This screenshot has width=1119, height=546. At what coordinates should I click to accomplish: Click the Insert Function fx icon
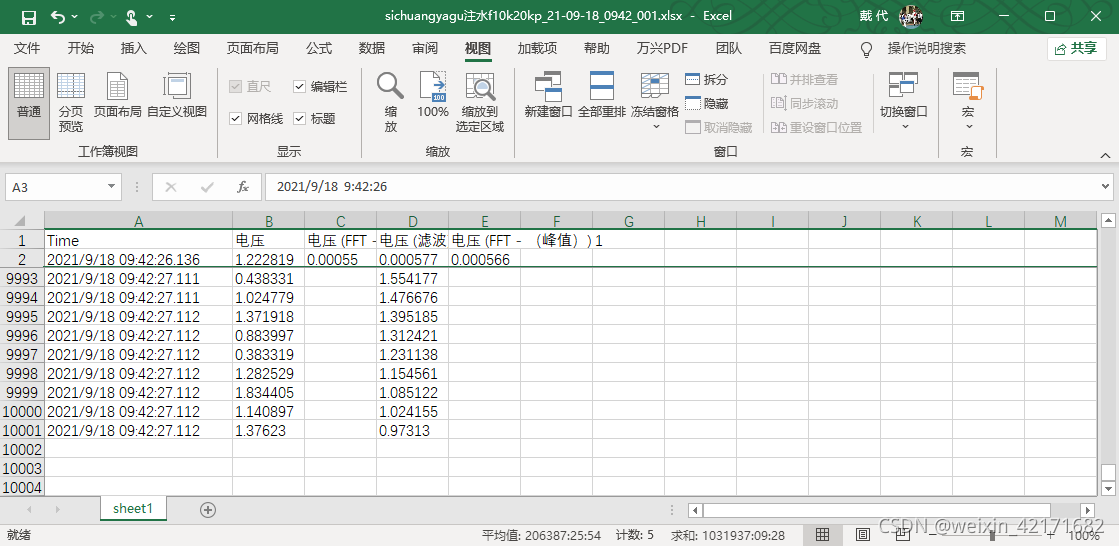(x=243, y=187)
